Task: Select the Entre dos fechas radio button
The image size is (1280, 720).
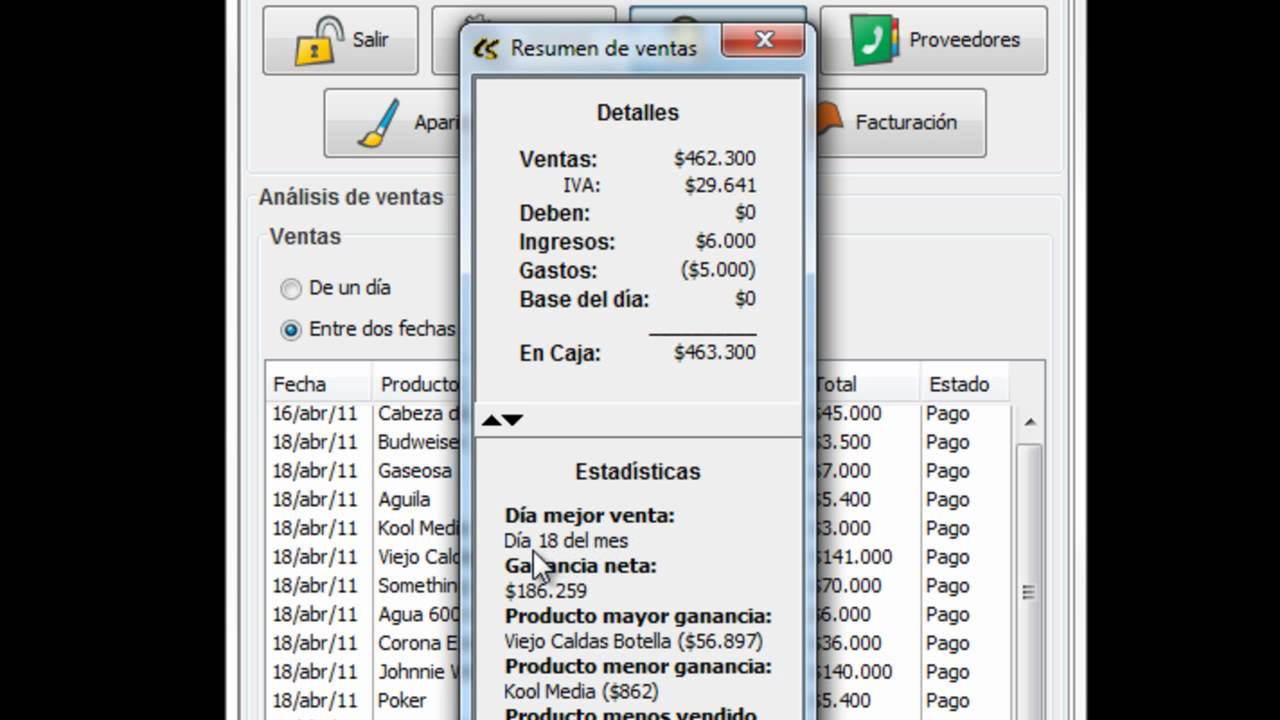Action: coord(290,329)
